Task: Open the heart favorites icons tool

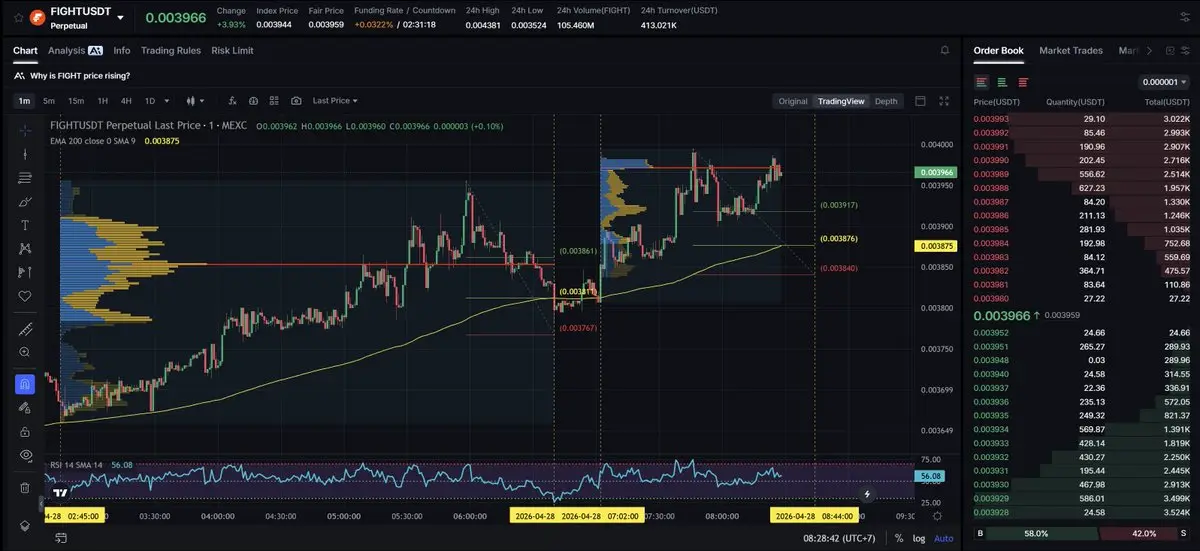Action: pos(25,296)
